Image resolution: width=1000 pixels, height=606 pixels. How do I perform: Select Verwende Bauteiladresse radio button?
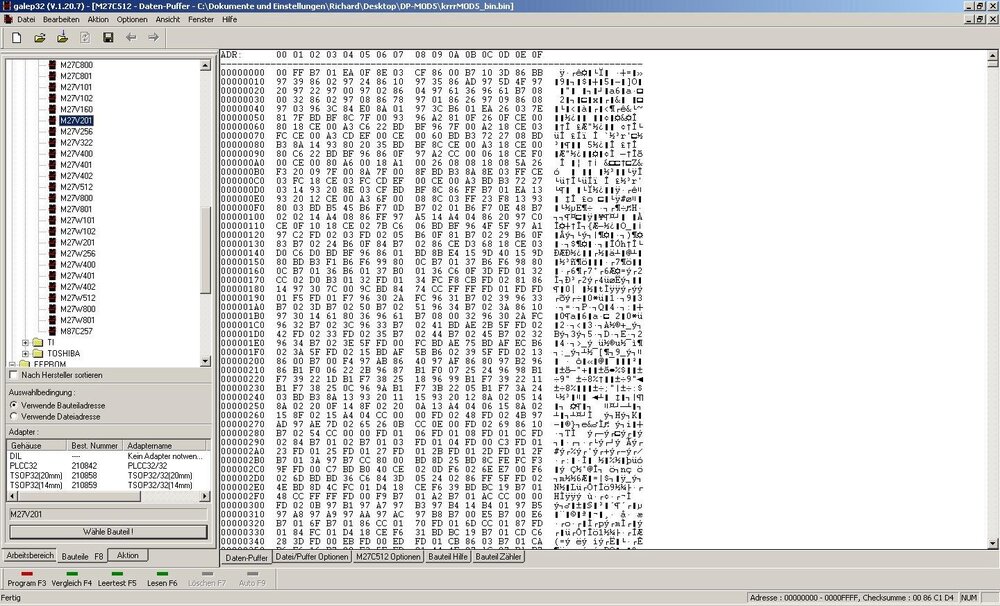pyautogui.click(x=14, y=405)
